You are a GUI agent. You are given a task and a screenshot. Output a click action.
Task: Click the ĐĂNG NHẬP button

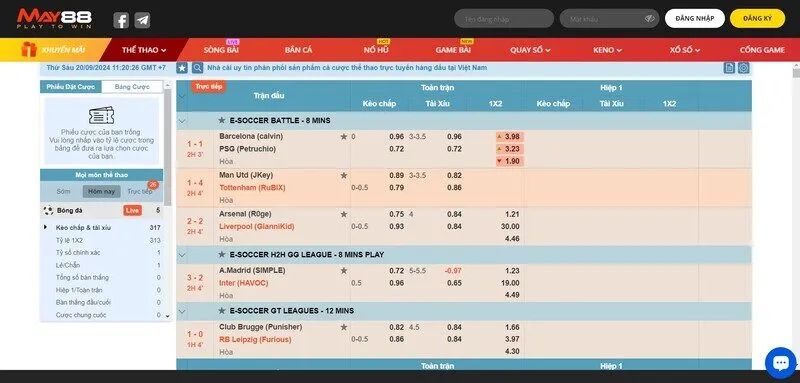(694, 18)
